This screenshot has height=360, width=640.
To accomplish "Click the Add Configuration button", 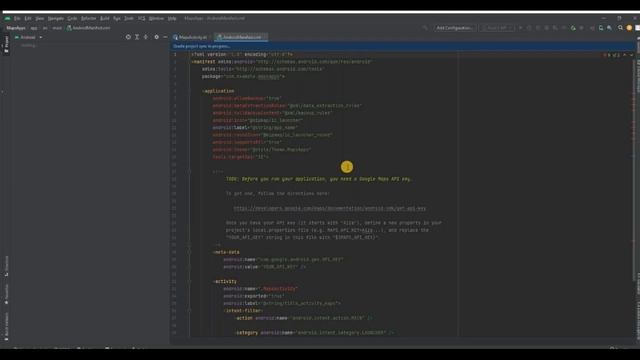I will coord(454,28).
